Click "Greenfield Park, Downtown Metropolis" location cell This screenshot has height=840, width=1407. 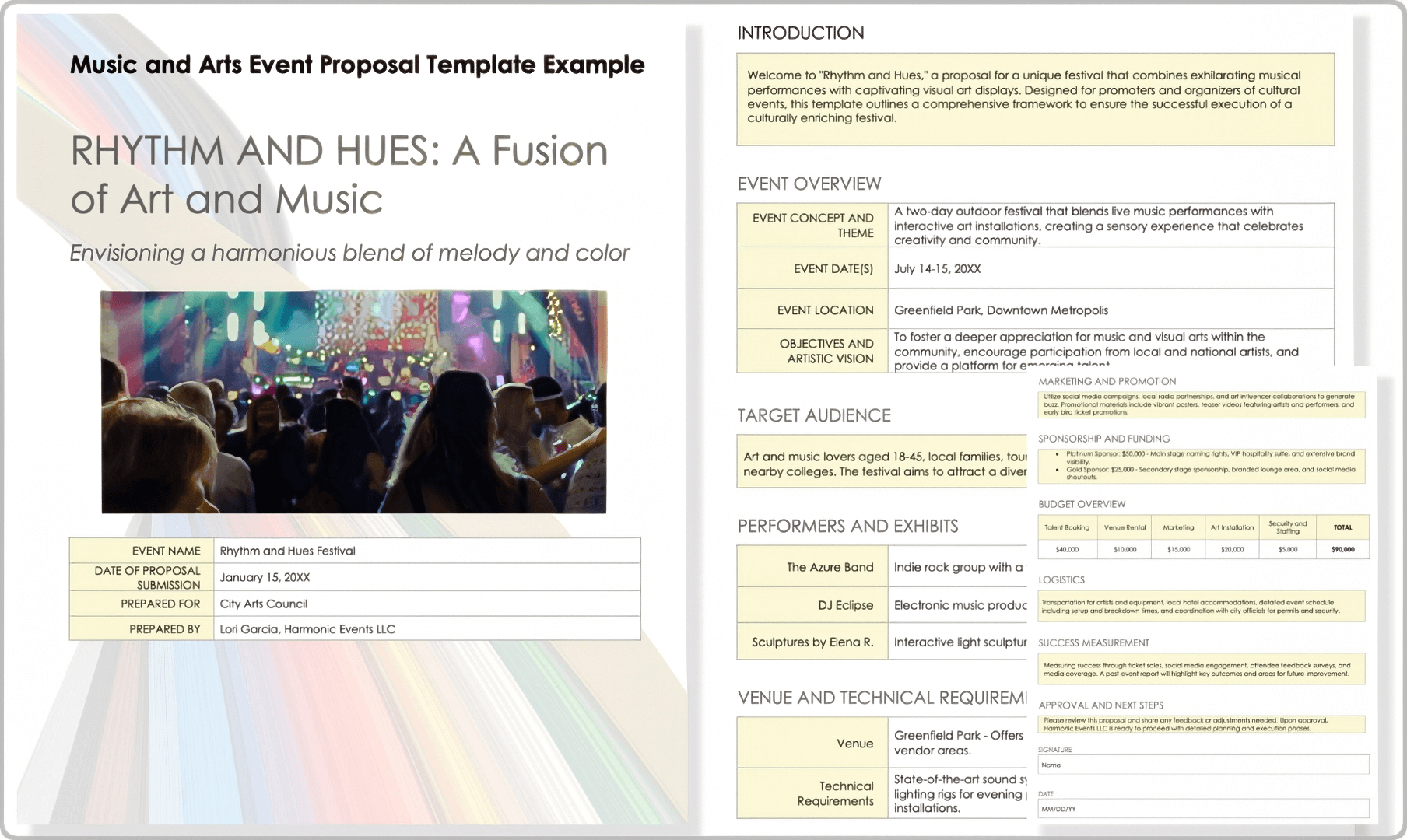[1111, 310]
